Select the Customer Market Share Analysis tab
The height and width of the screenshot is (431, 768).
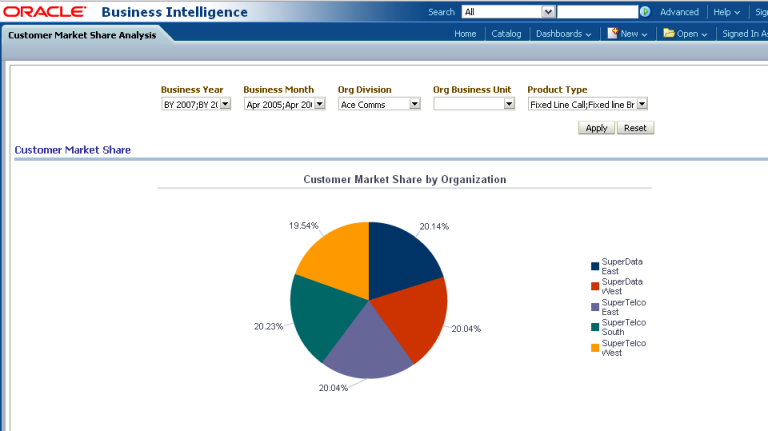coord(82,35)
